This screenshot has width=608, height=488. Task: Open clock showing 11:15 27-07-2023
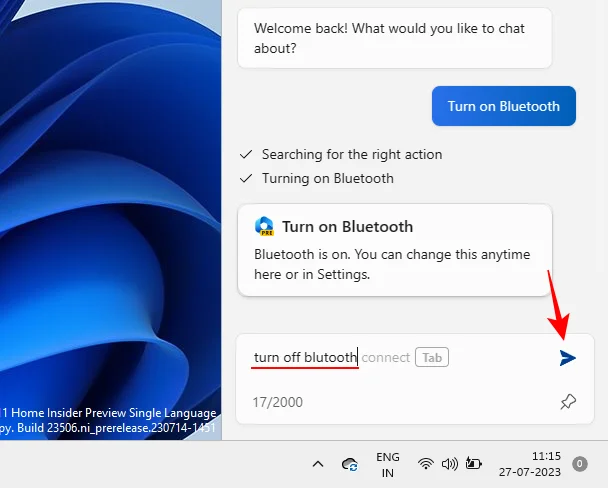[x=530, y=464]
